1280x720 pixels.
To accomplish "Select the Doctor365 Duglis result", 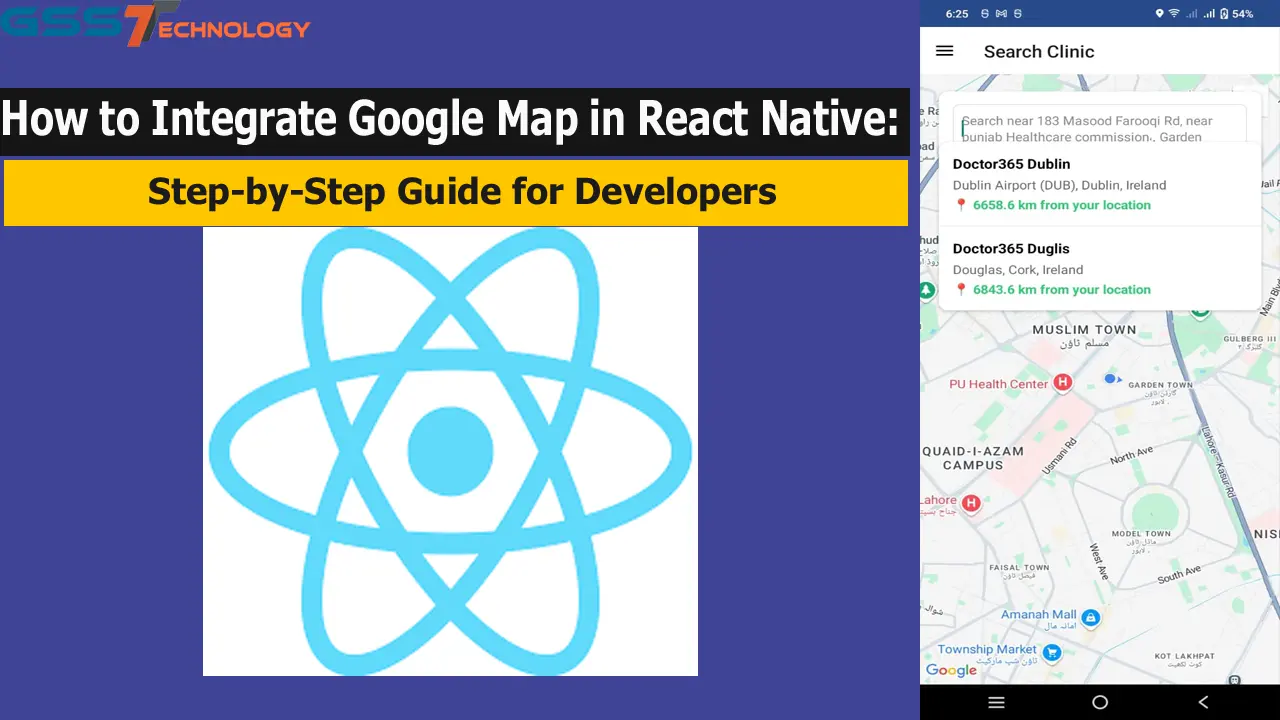I will [x=1100, y=268].
